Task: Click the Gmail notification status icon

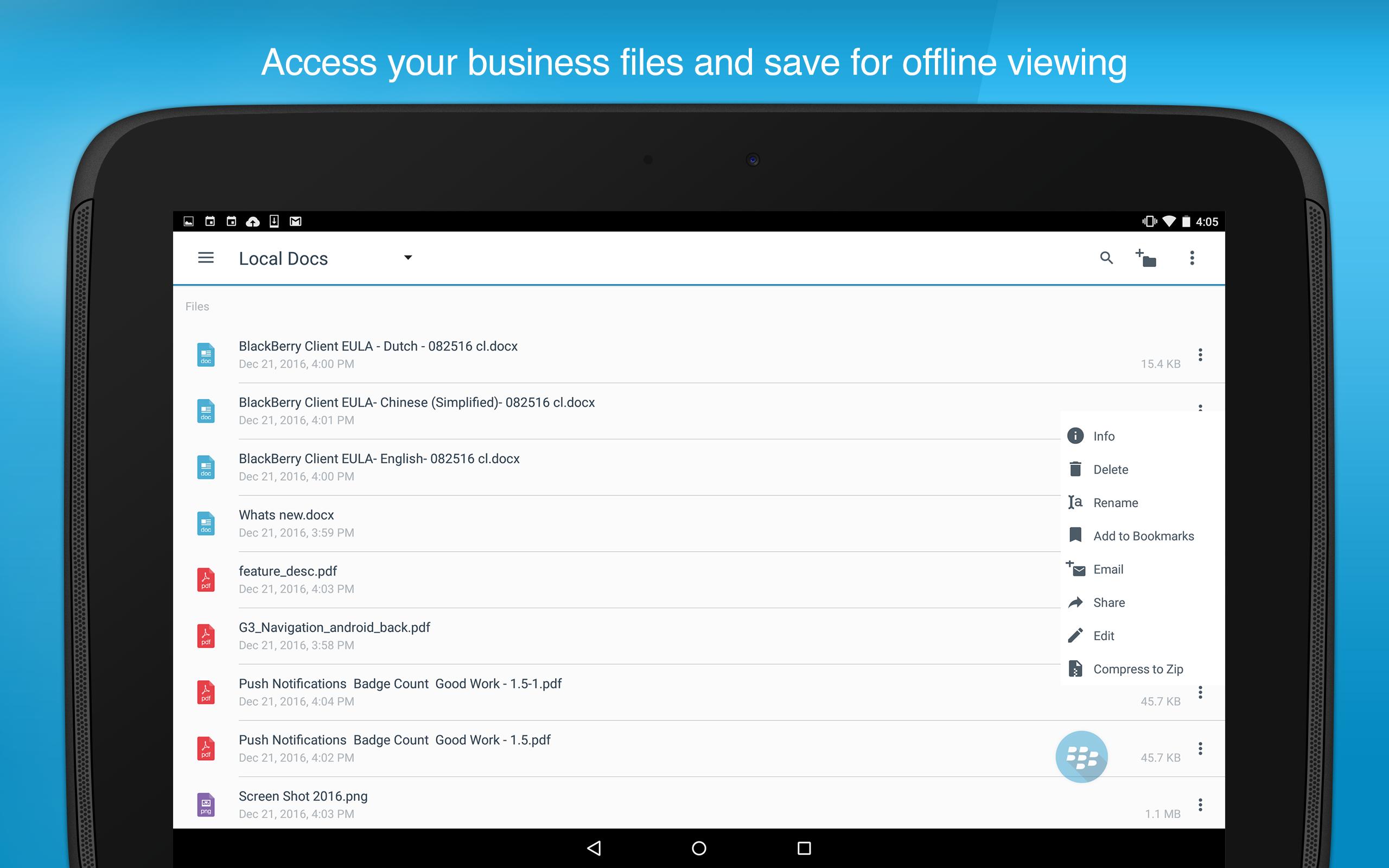Action: (x=296, y=221)
